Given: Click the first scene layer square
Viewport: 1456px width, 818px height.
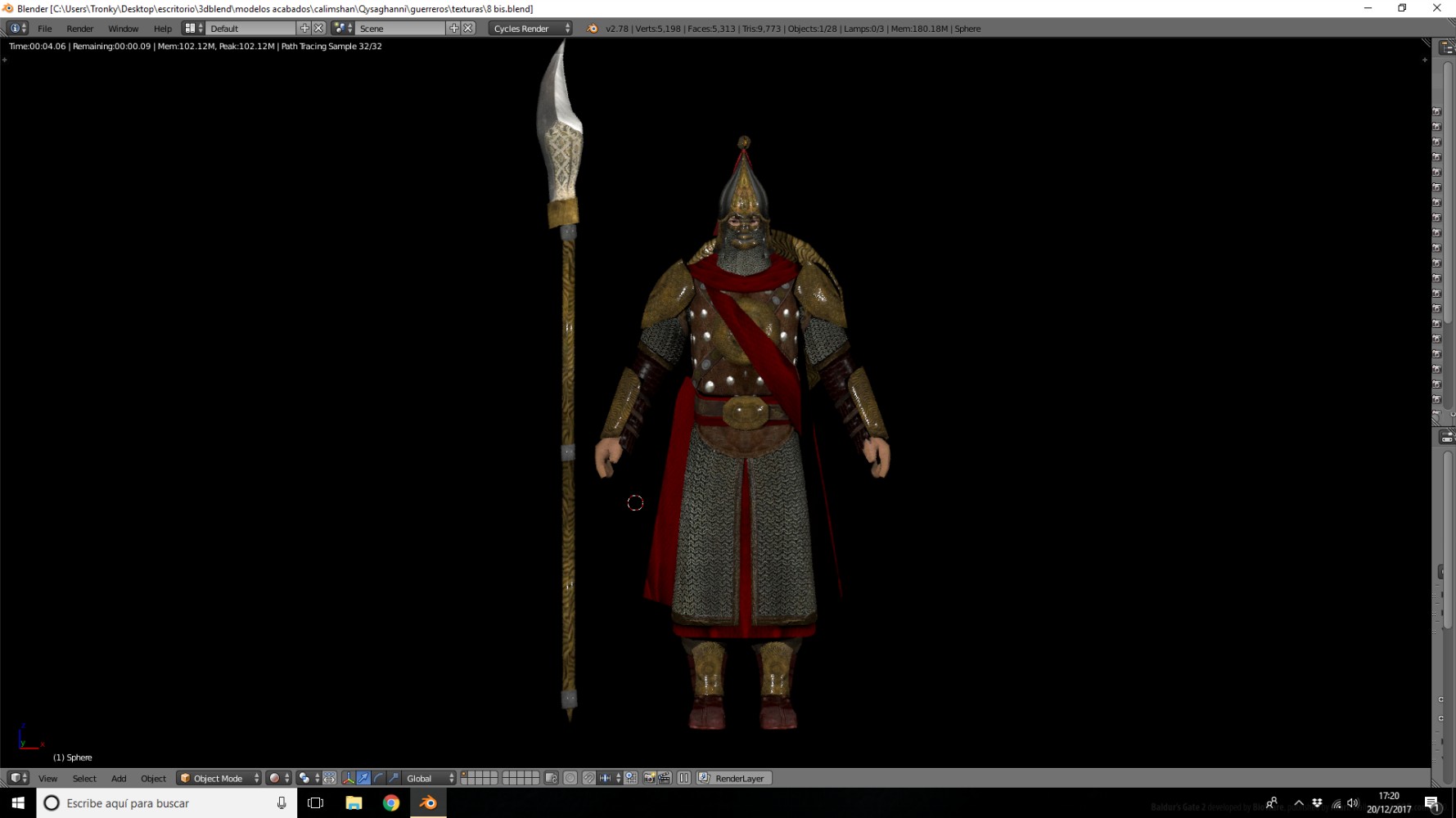Looking at the screenshot, I should [x=465, y=775].
